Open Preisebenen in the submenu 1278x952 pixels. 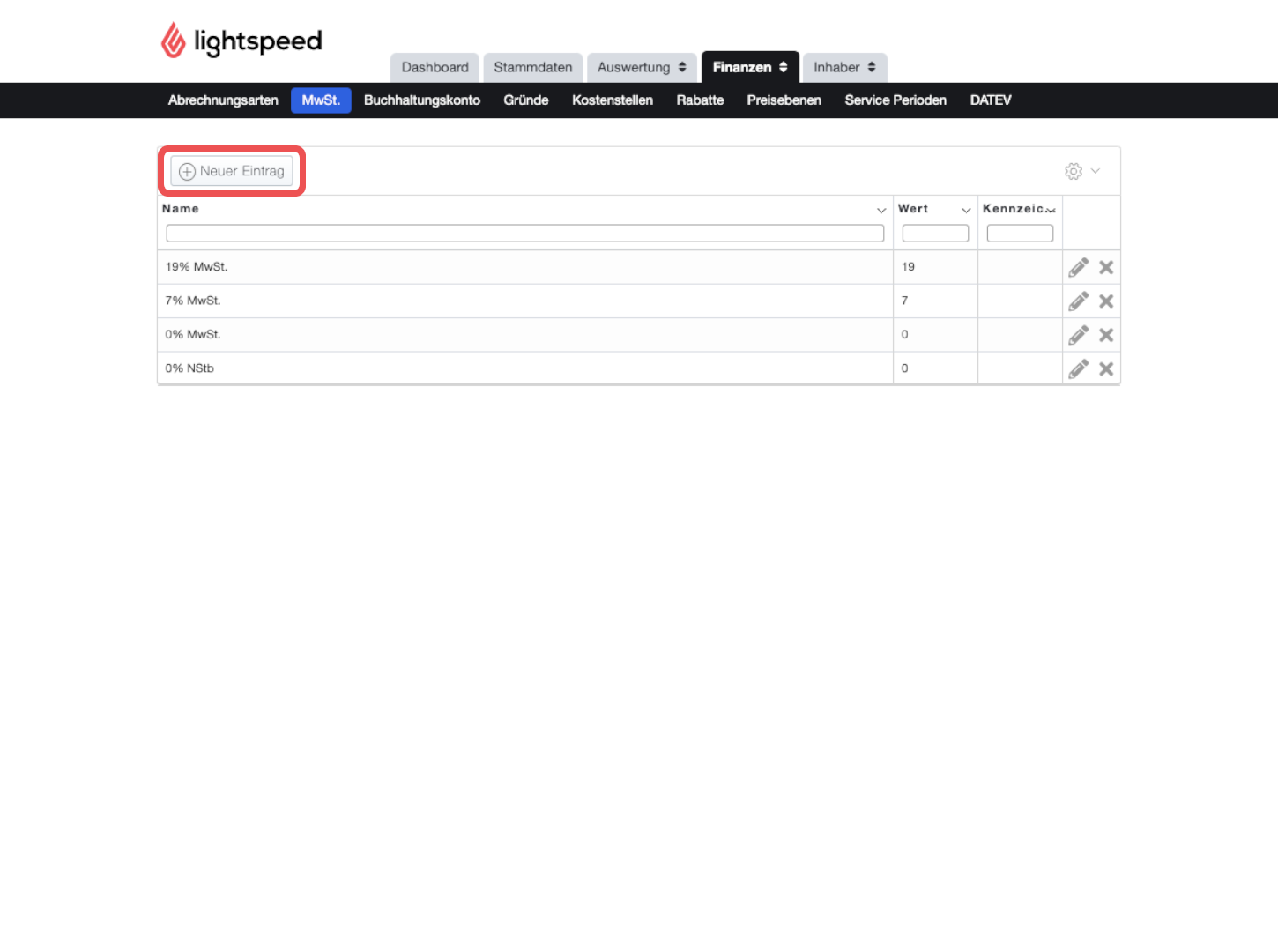784,100
